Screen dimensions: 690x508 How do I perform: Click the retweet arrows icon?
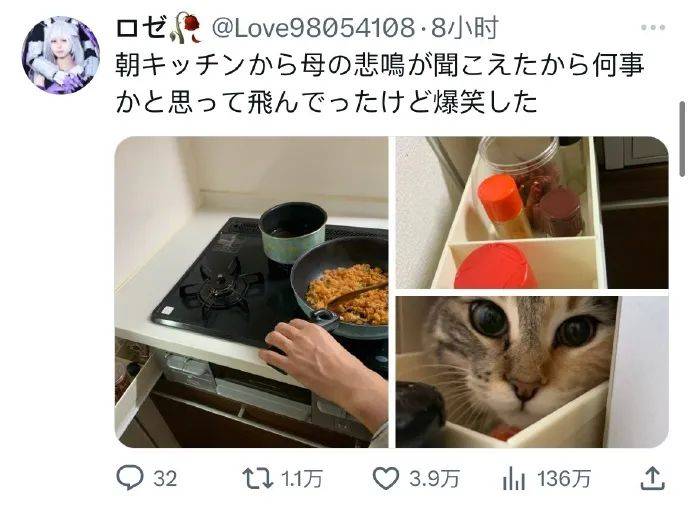(258, 479)
